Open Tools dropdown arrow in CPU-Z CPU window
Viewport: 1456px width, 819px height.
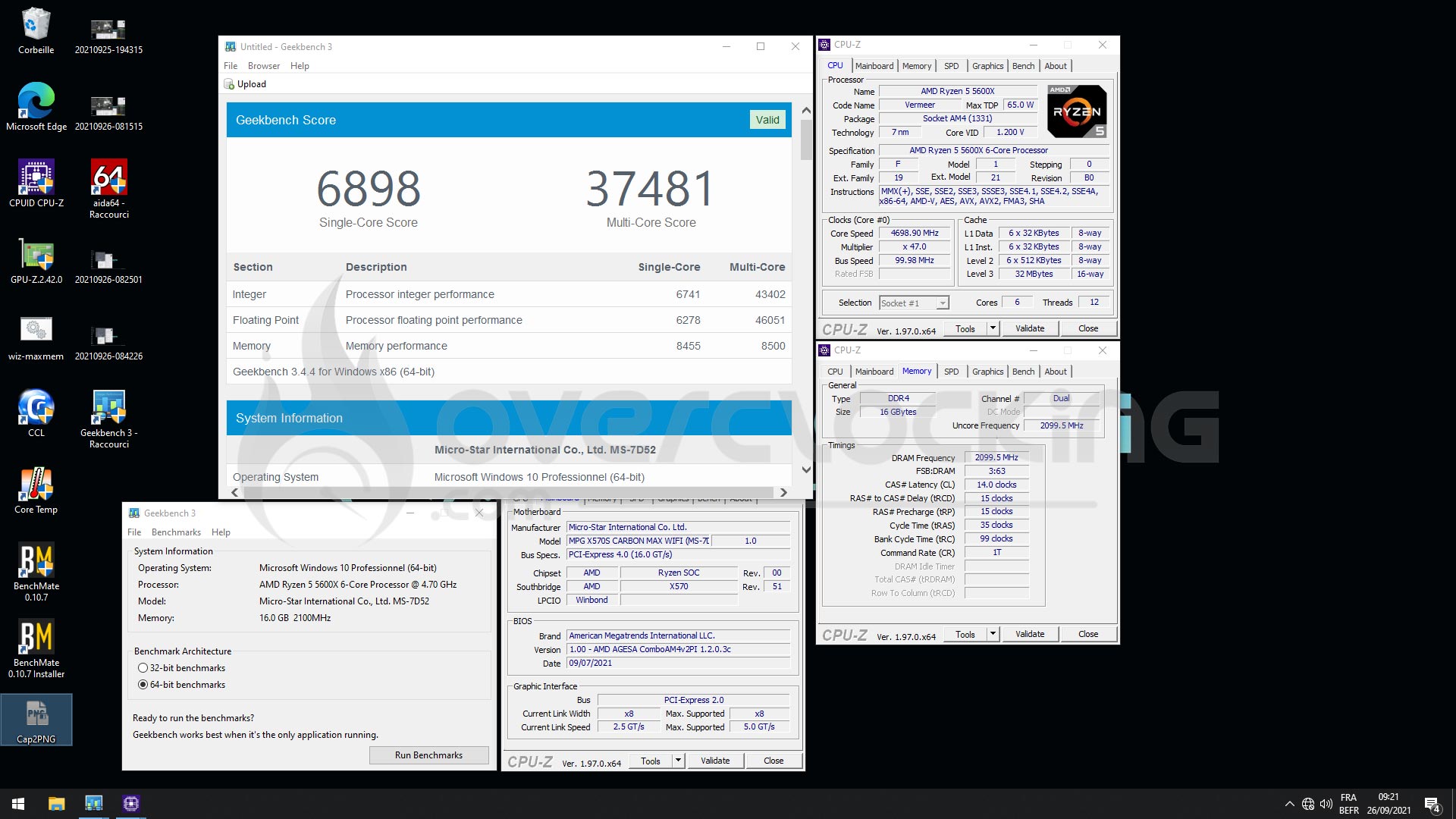993,328
